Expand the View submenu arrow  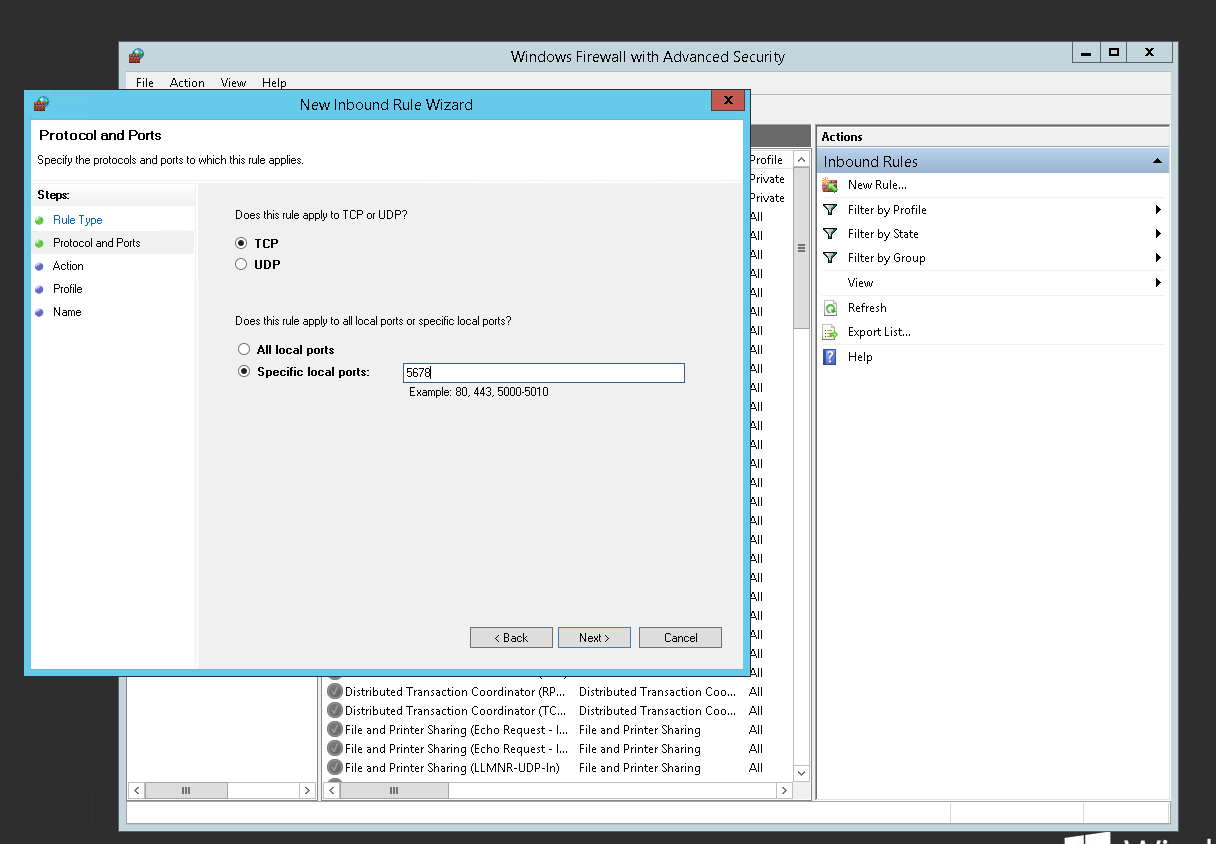tap(1157, 283)
